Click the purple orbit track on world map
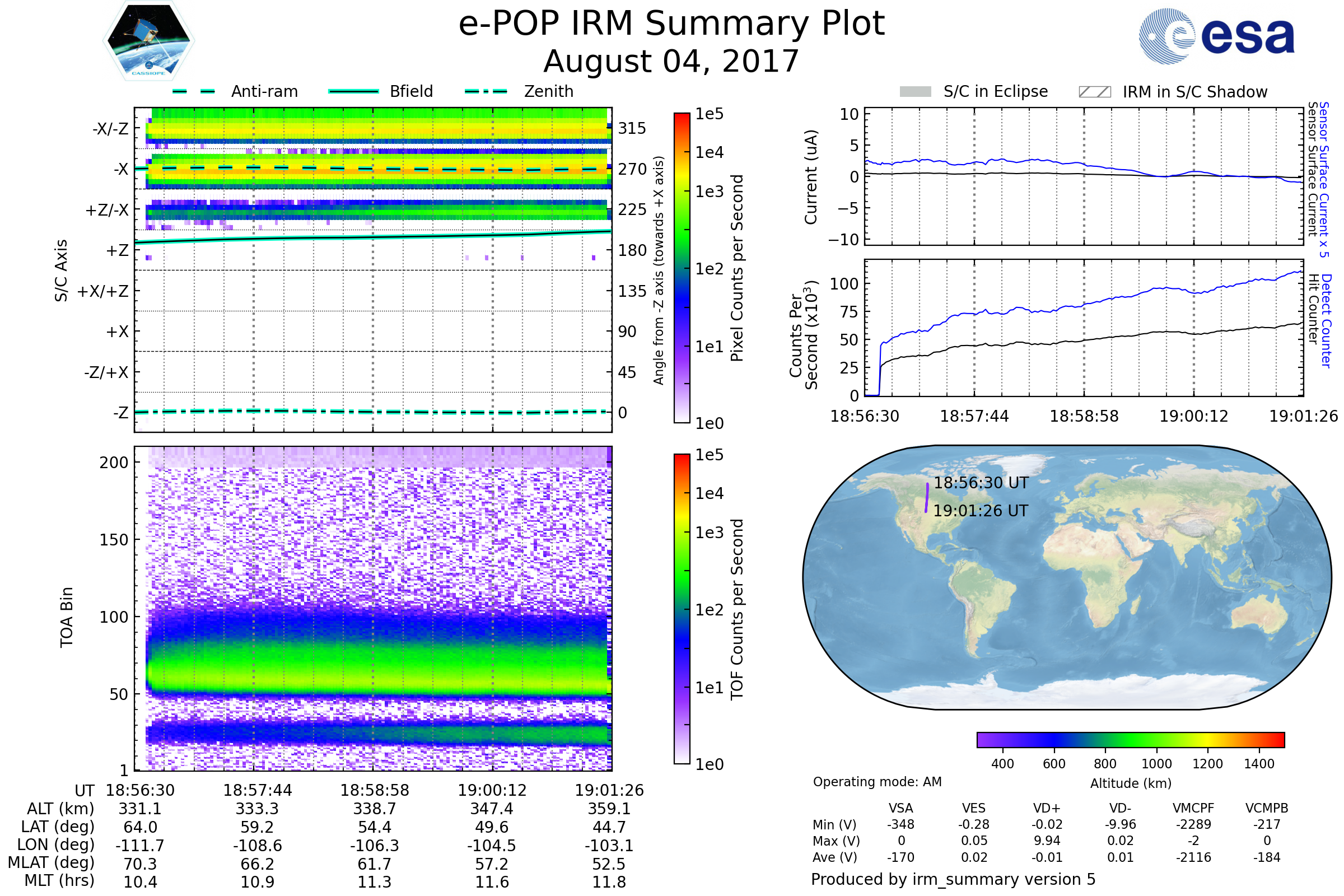The height and width of the screenshot is (896, 1344). (x=926, y=498)
